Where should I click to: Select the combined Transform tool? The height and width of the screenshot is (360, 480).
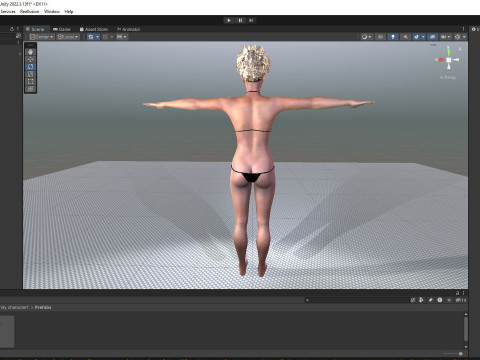click(30, 89)
